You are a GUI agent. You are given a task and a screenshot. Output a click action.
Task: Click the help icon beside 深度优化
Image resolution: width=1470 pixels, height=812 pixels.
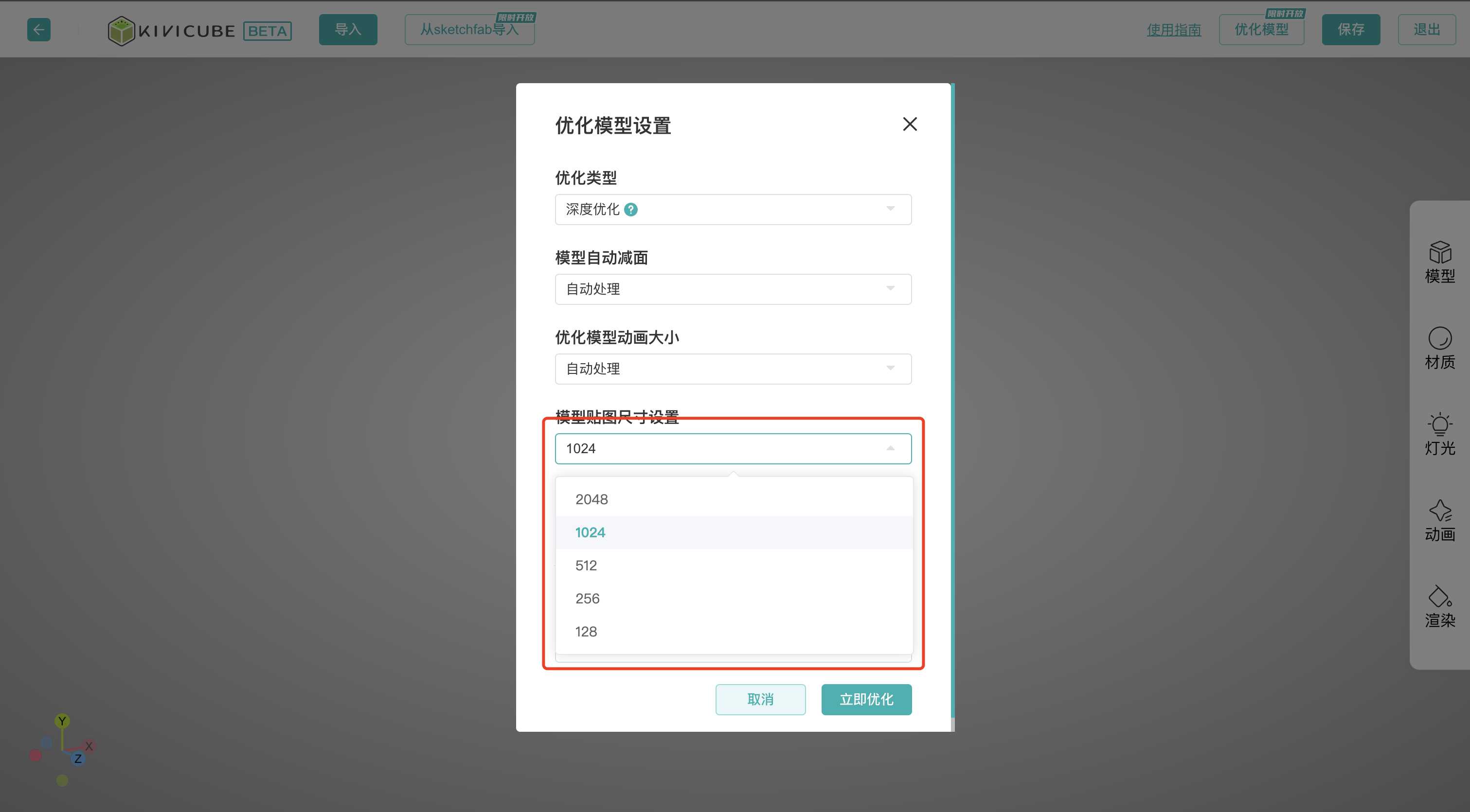pyautogui.click(x=630, y=210)
